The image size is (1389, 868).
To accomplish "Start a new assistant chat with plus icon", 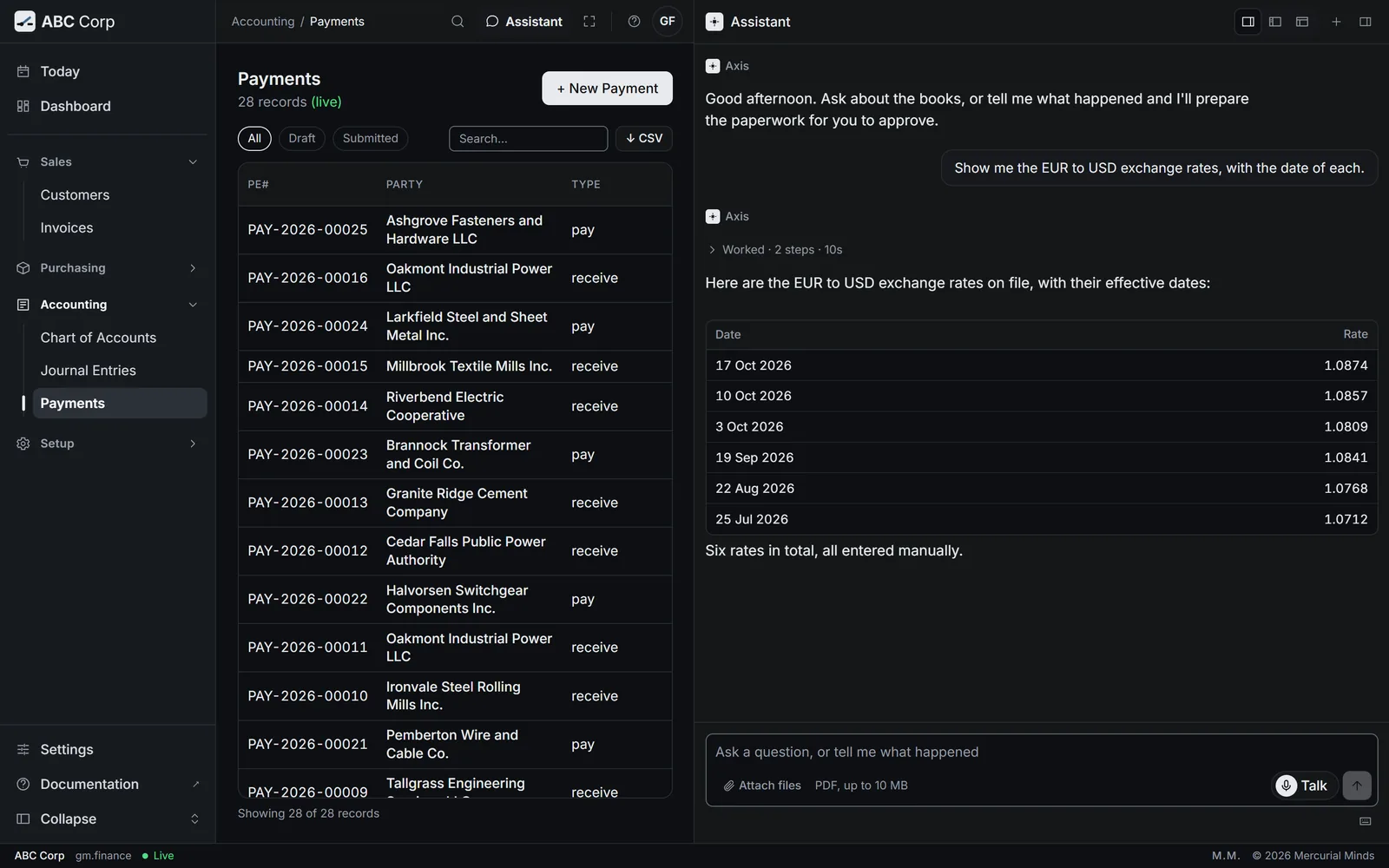I will (x=1337, y=22).
